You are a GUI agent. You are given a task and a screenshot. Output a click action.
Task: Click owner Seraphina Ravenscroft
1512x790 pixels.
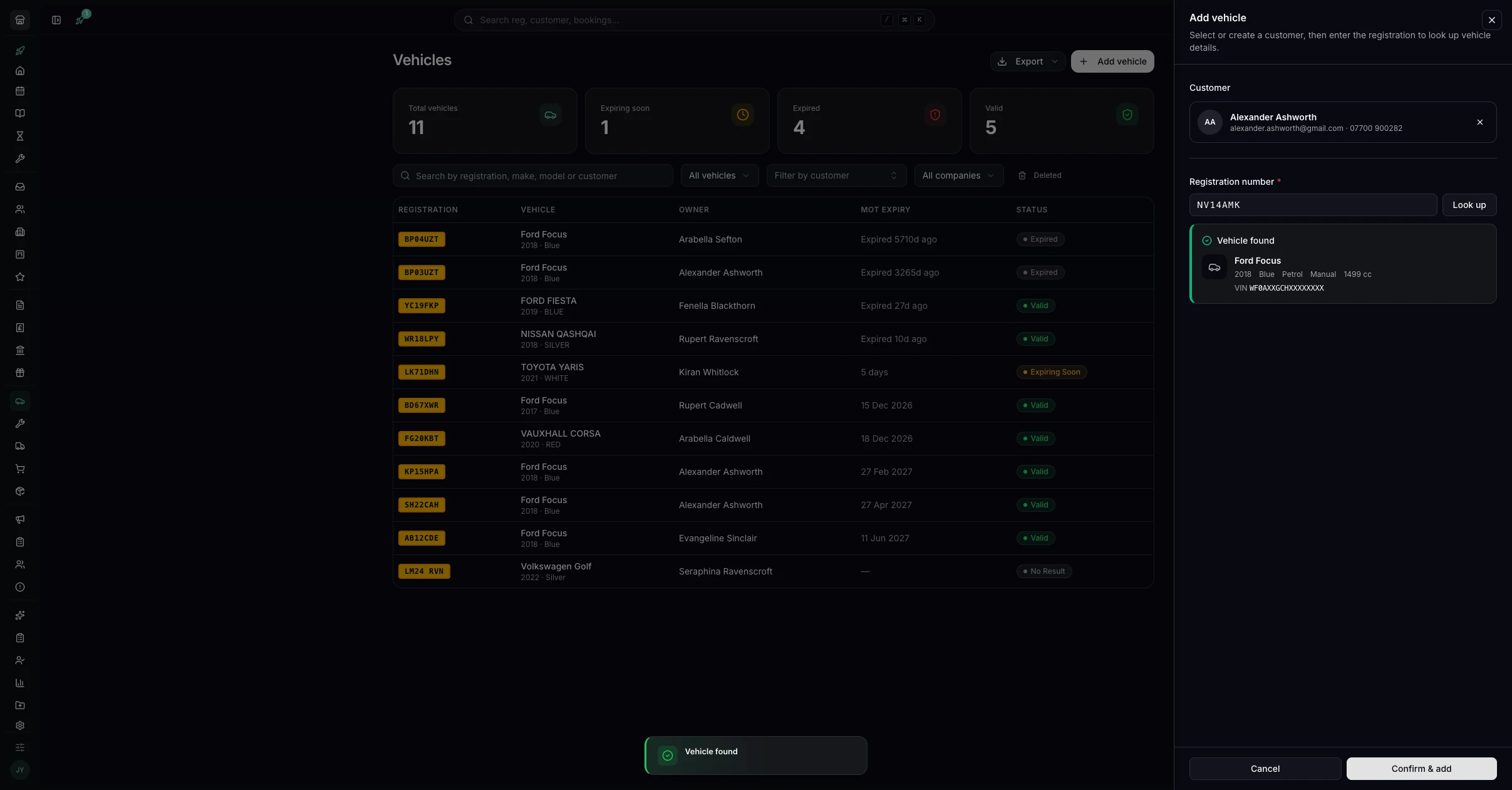point(725,571)
